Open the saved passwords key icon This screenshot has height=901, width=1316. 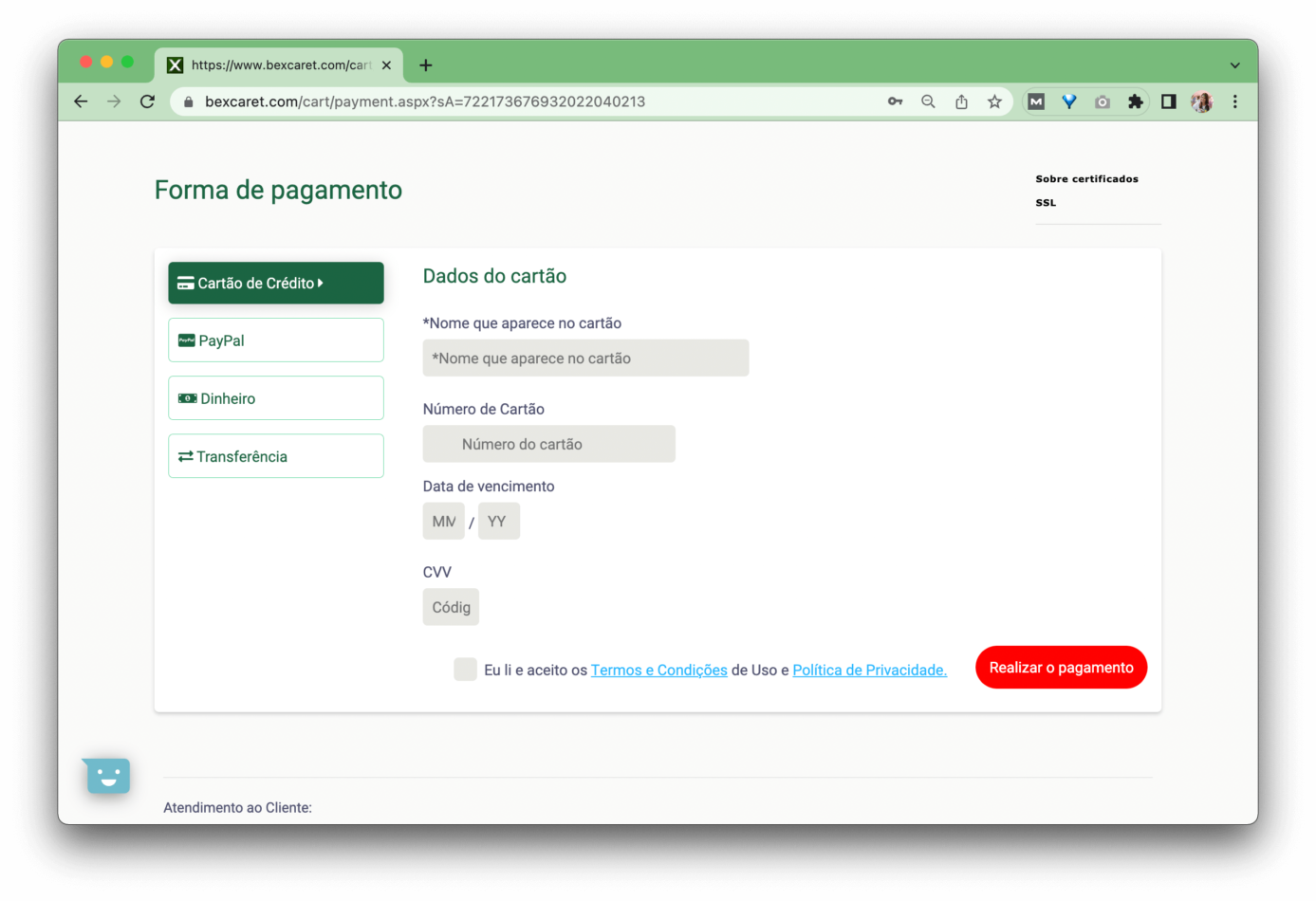click(895, 101)
